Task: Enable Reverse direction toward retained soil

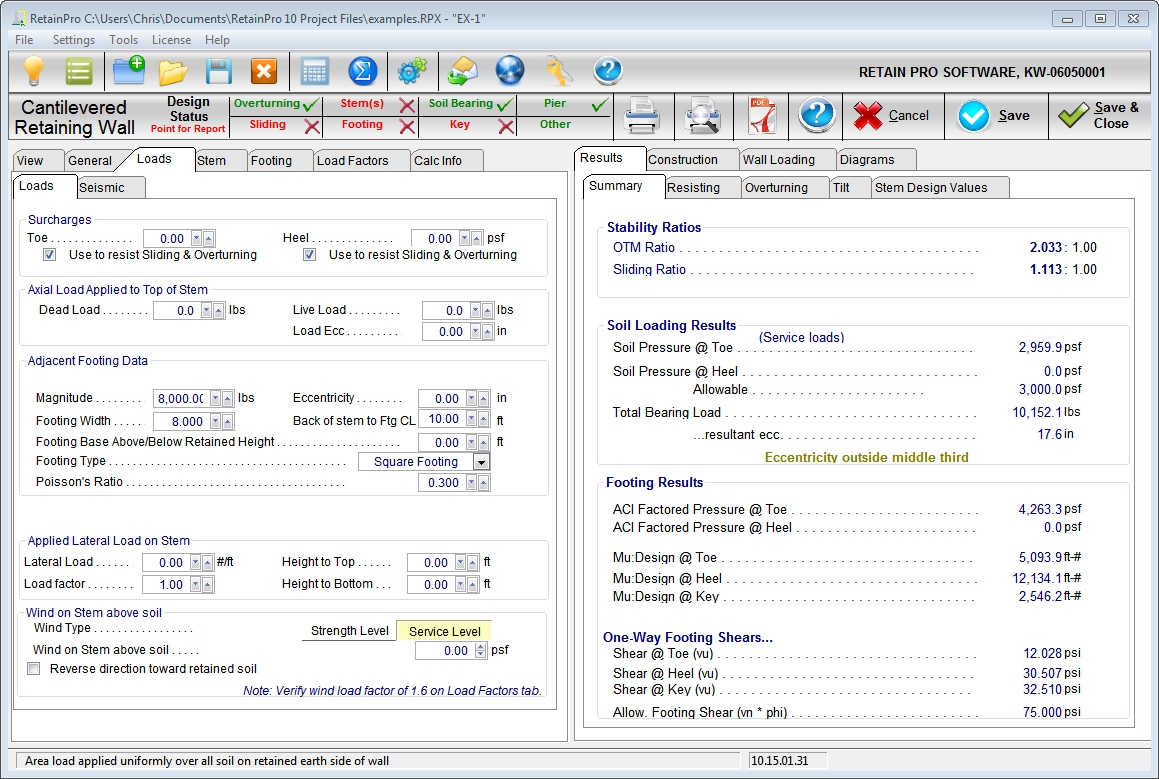Action: click(34, 669)
